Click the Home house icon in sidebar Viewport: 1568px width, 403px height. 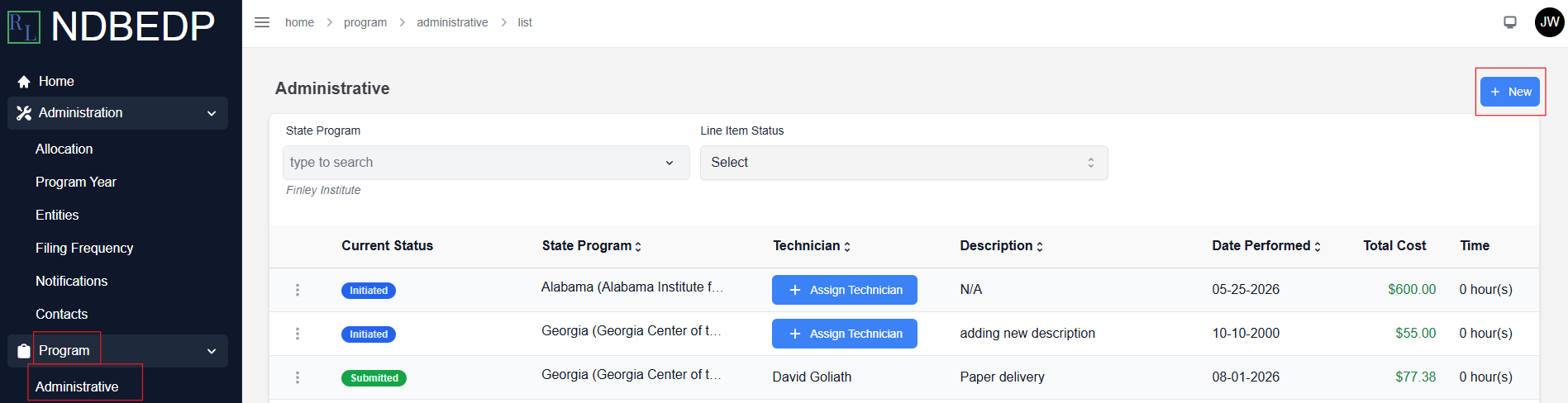pyautogui.click(x=24, y=82)
